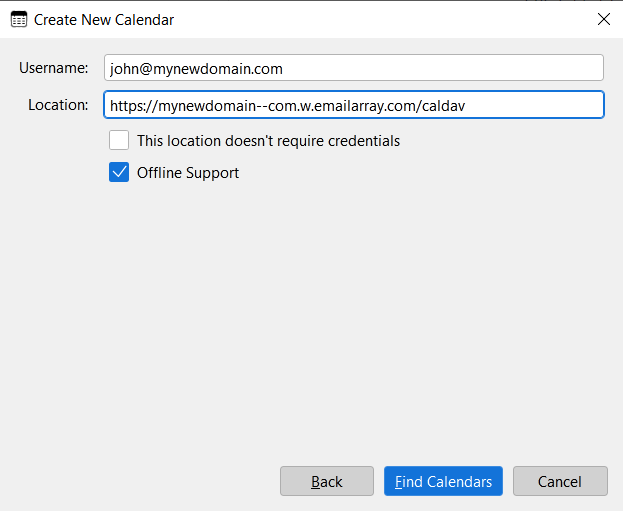Click the "Create New Calendar" title text
Viewport: 623px width, 511px height.
(x=104, y=19)
